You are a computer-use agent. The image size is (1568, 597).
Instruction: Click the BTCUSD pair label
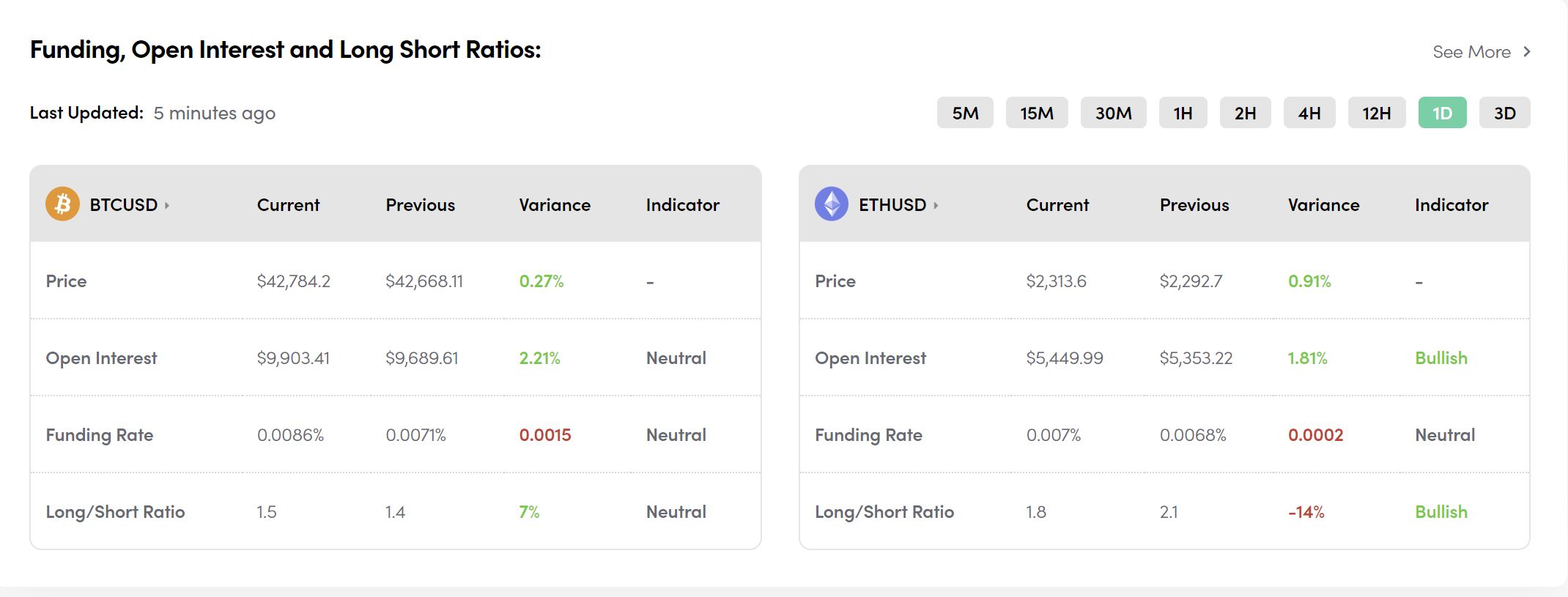tap(123, 205)
